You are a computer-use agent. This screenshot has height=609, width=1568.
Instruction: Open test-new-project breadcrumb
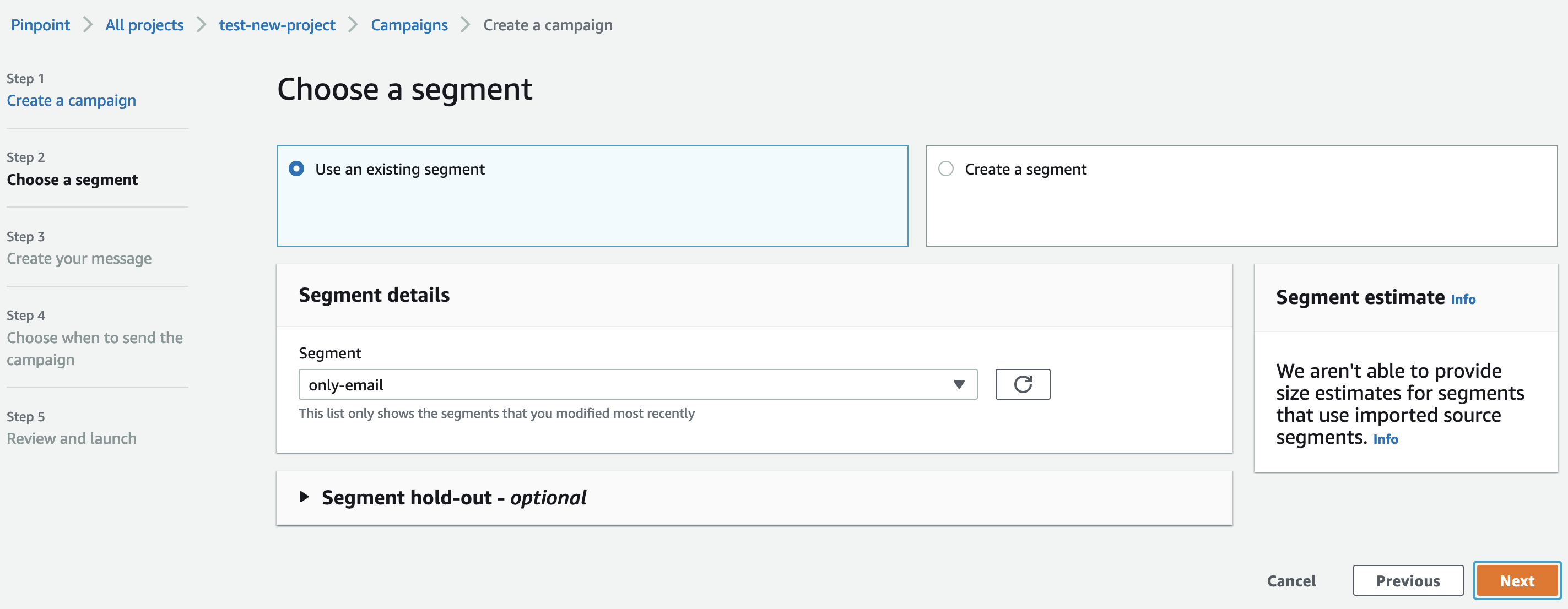(277, 25)
